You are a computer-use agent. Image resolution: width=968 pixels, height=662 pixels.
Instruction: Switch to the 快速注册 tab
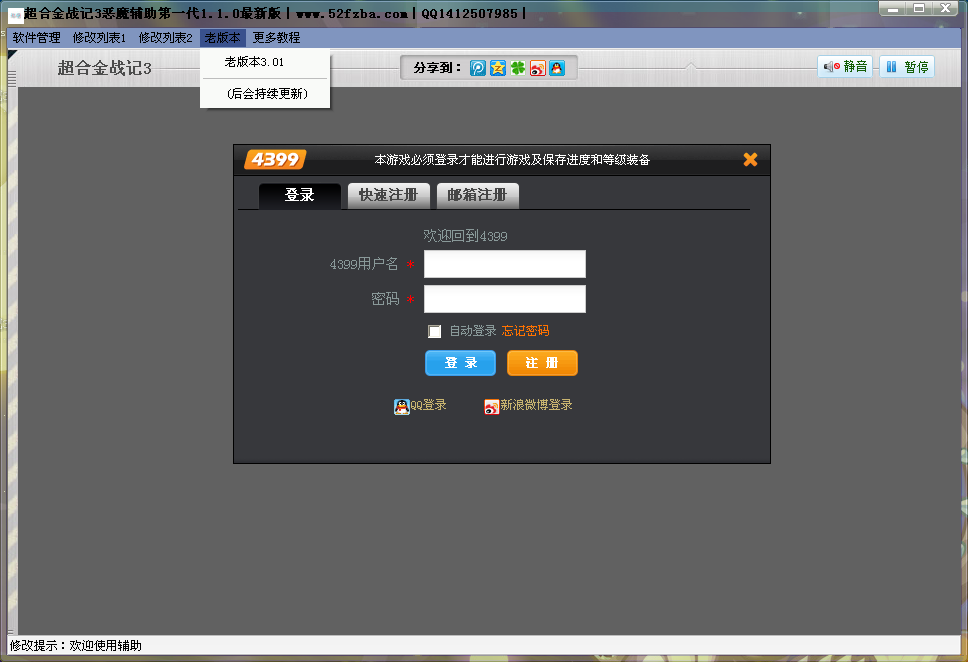(x=388, y=196)
